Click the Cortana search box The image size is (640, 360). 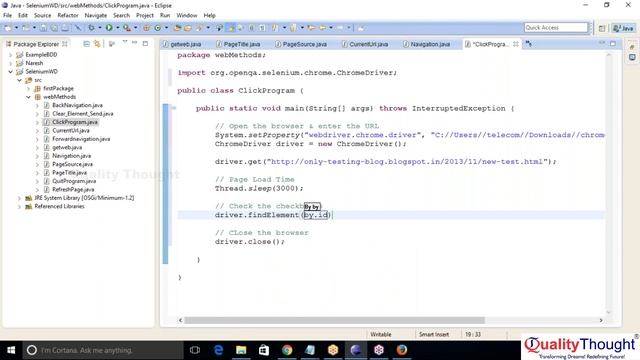click(103, 350)
